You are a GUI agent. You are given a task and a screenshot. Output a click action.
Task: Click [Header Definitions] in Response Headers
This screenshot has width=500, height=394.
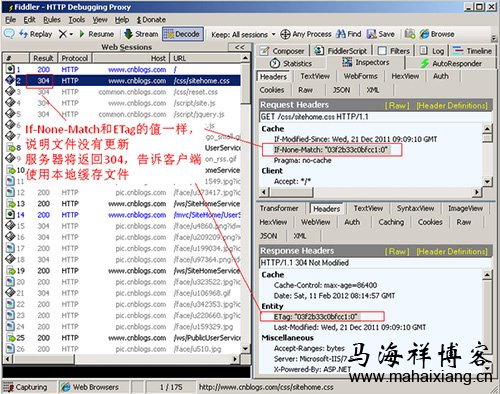coord(452,251)
